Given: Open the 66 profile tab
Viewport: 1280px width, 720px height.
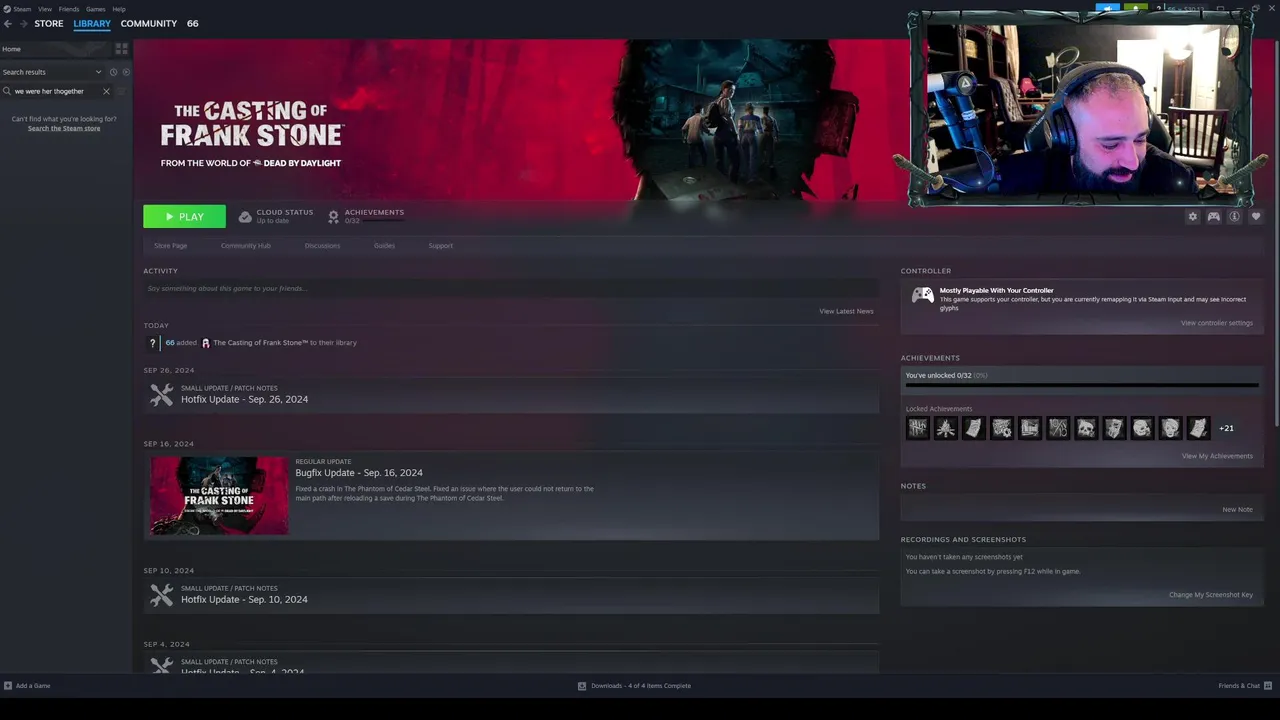Looking at the screenshot, I should coord(193,23).
